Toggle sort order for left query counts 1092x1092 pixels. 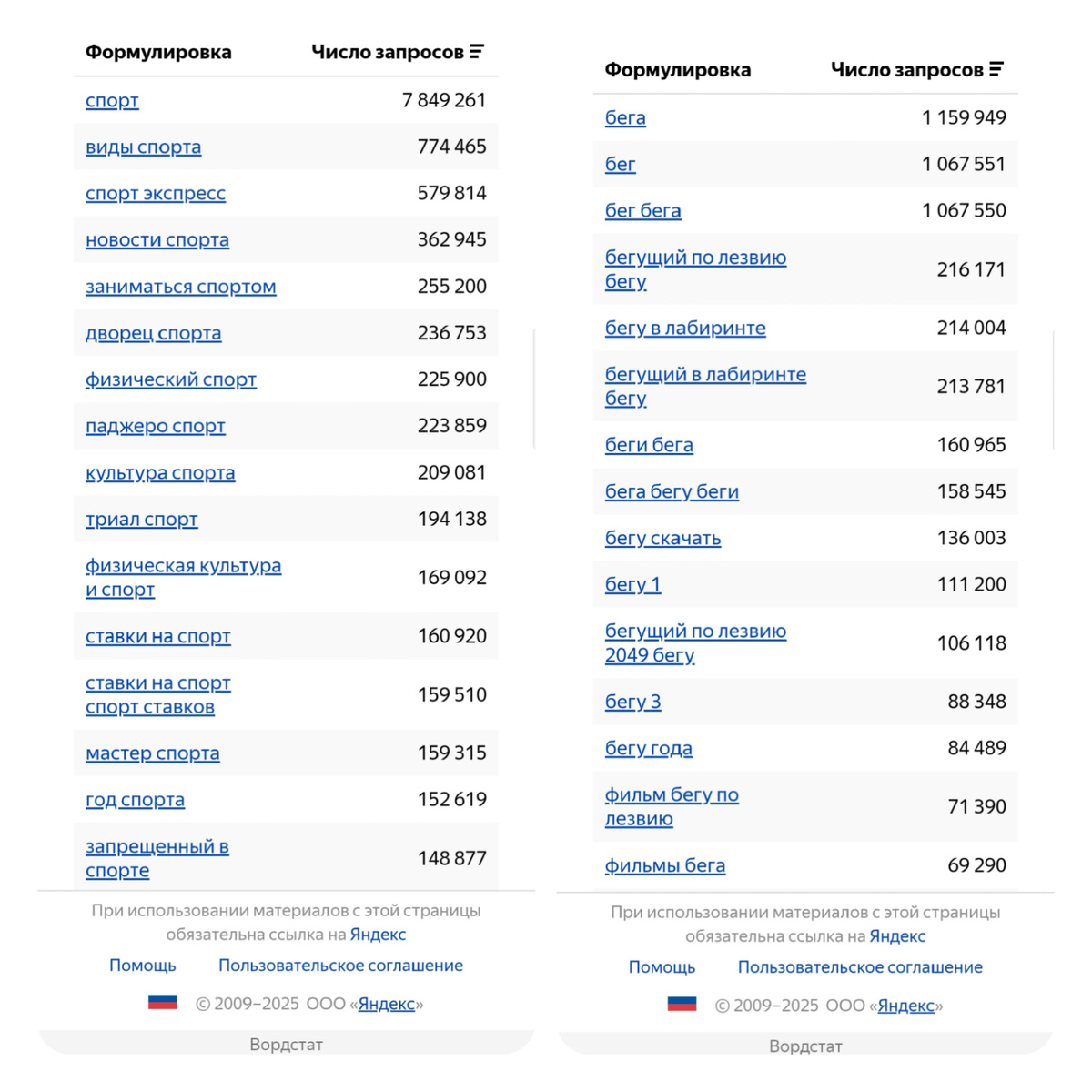click(x=477, y=52)
